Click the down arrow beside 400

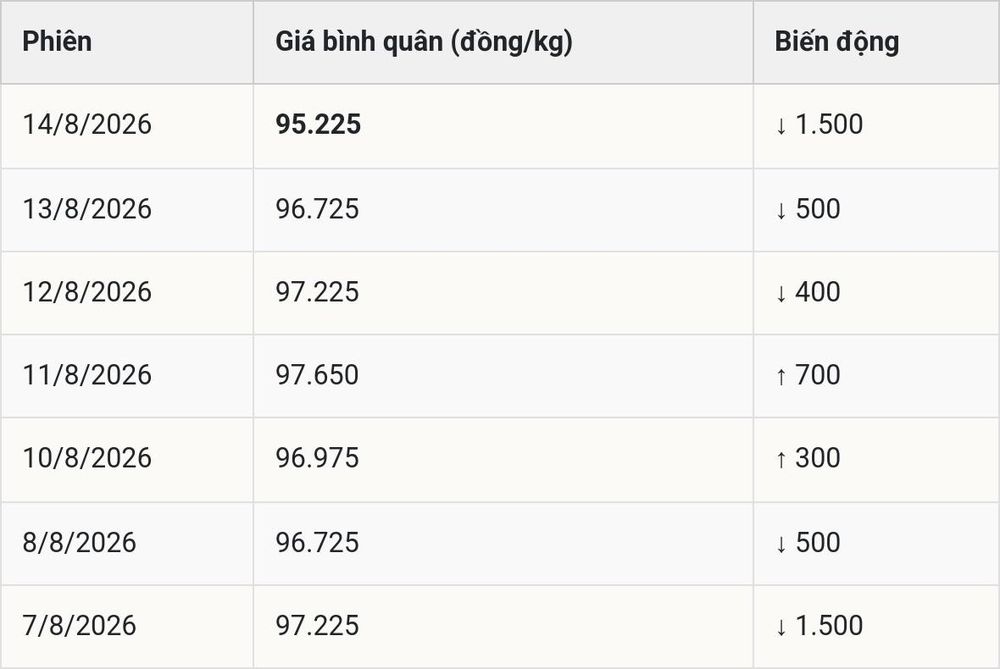click(781, 293)
